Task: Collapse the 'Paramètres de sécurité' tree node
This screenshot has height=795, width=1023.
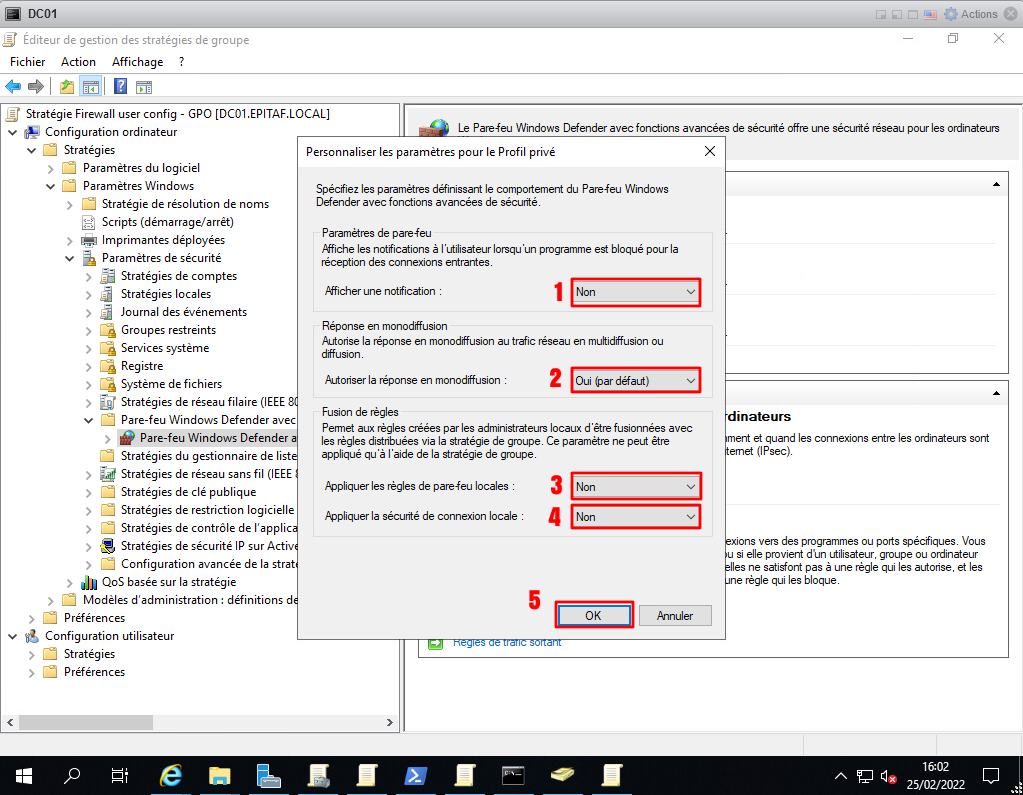Action: (70, 258)
